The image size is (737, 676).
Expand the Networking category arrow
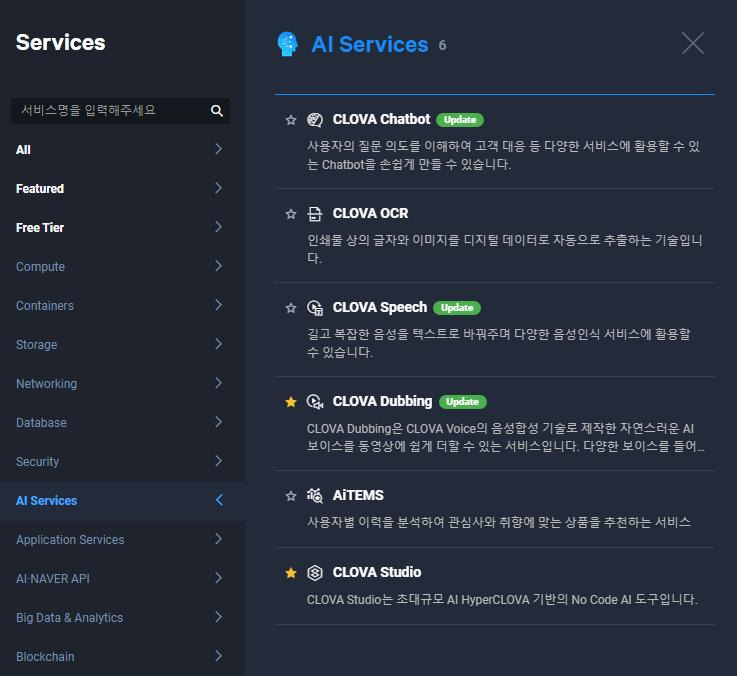[x=218, y=383]
